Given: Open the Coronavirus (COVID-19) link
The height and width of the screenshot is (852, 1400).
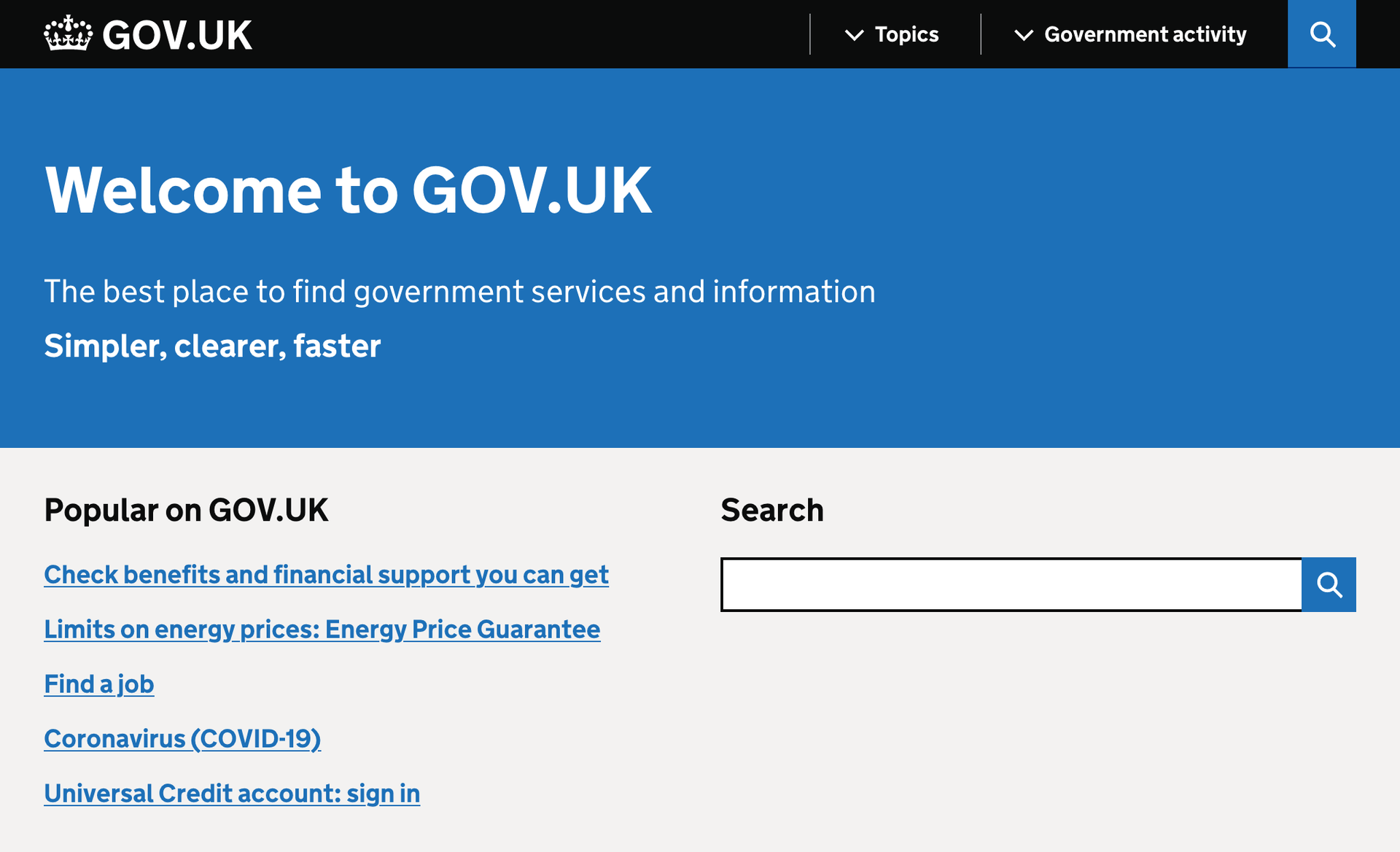Looking at the screenshot, I should (182, 739).
